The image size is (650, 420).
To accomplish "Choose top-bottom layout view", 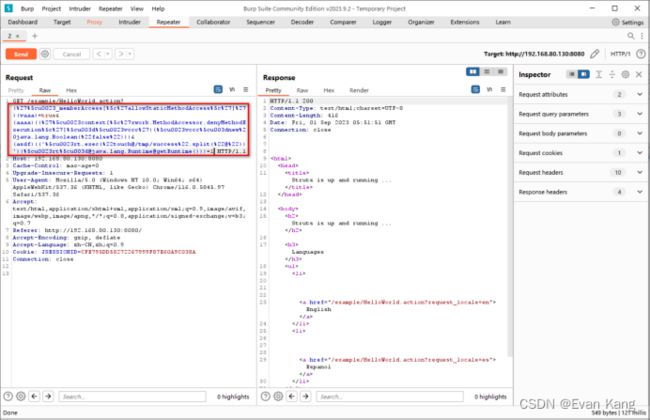I will point(487,72).
